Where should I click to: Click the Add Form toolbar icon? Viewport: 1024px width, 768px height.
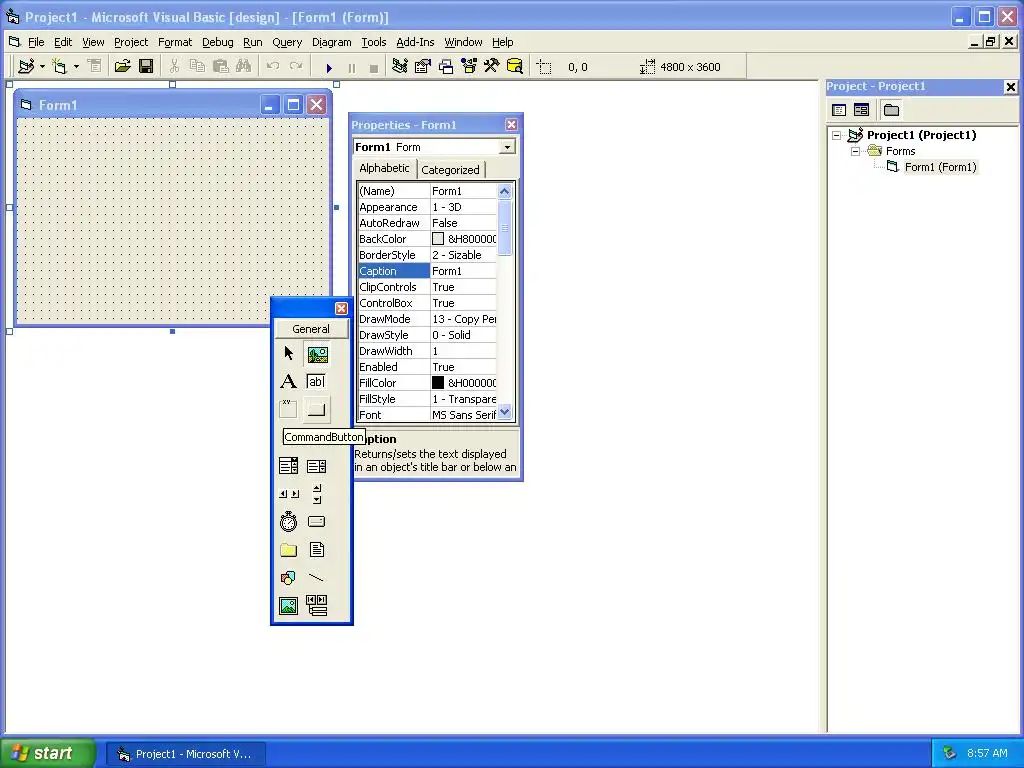pos(60,67)
